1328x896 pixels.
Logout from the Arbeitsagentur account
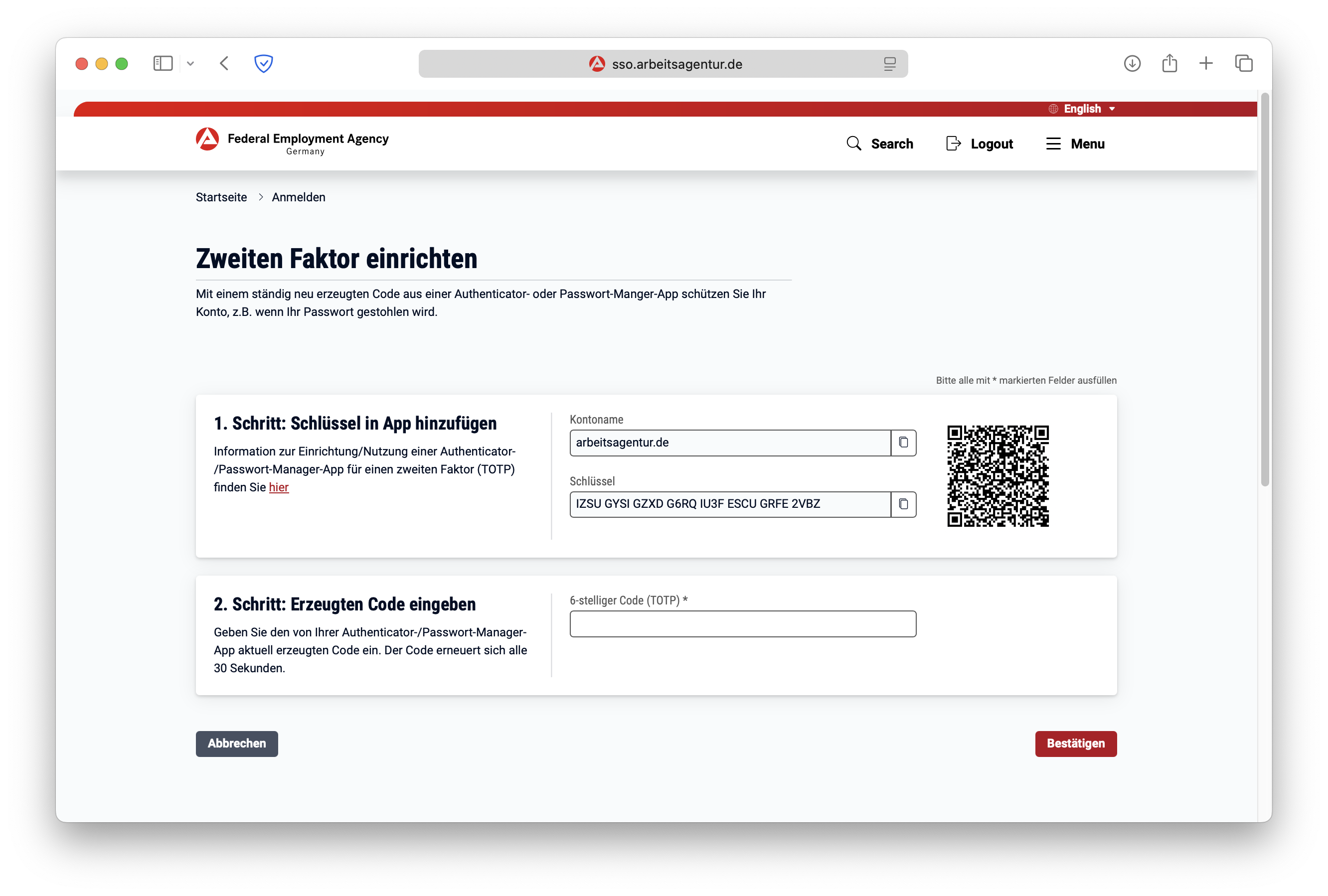coord(979,144)
